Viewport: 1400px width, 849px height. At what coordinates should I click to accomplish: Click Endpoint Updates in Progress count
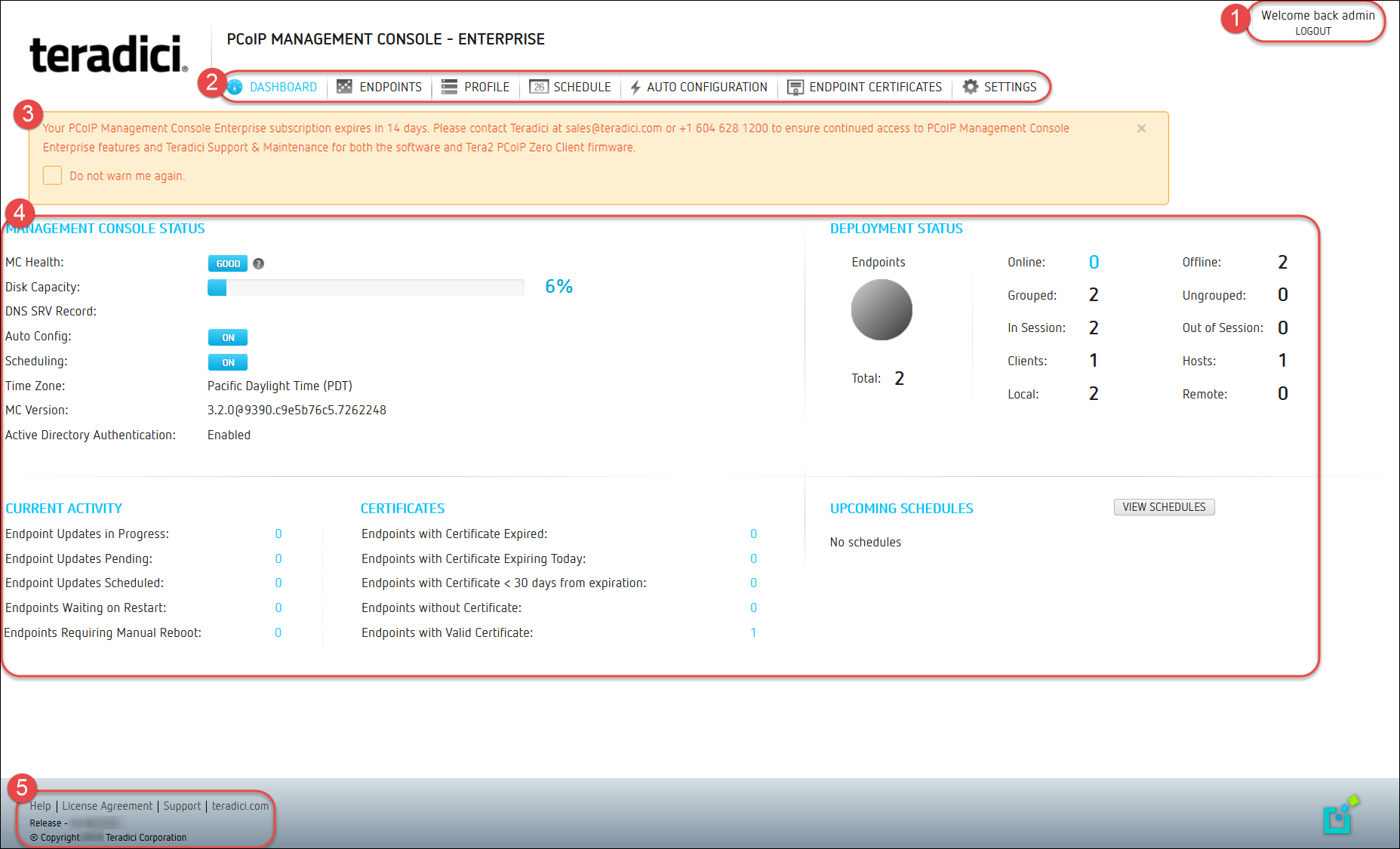click(x=278, y=534)
